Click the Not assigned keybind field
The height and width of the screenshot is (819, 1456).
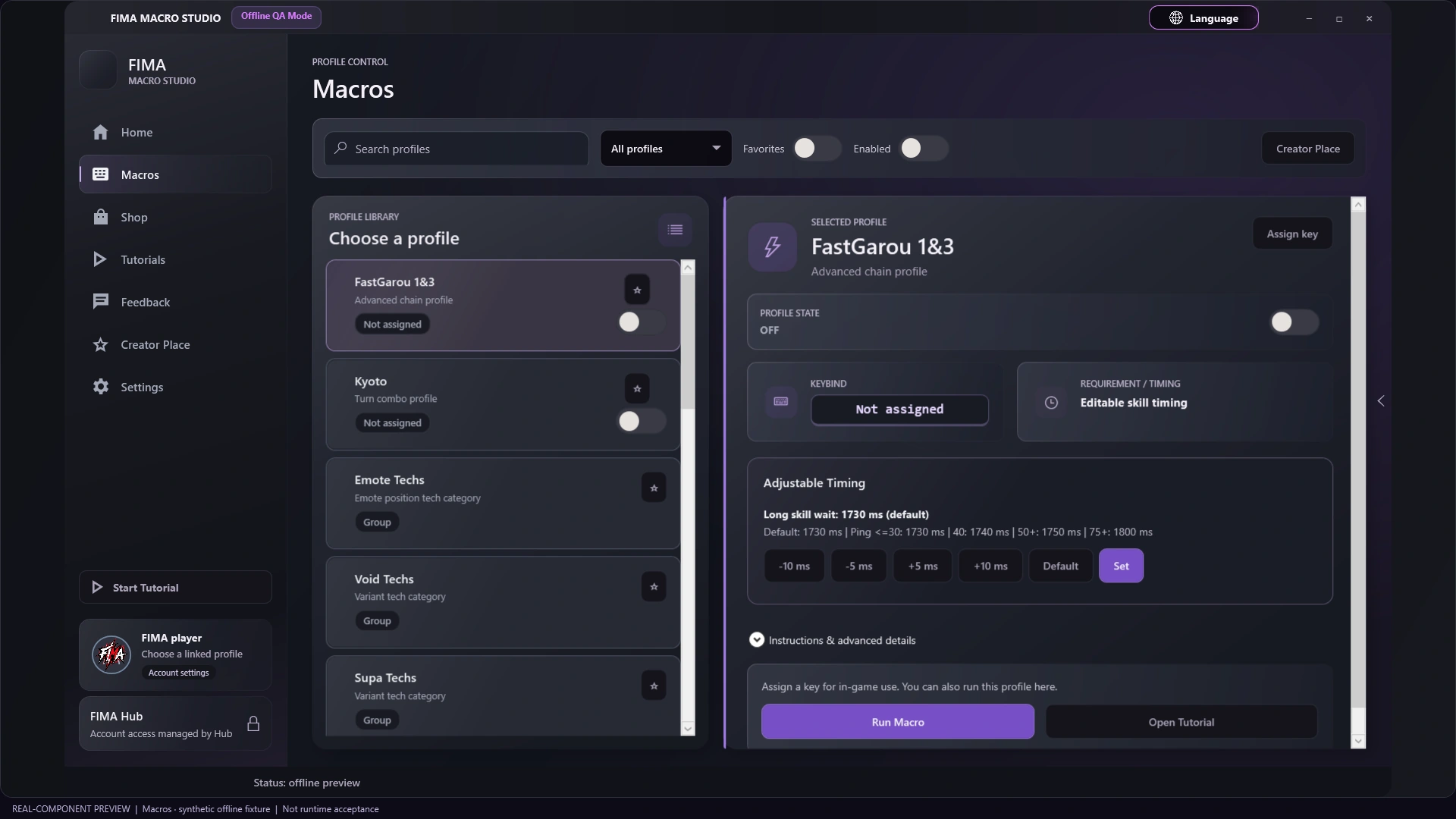[x=899, y=409]
